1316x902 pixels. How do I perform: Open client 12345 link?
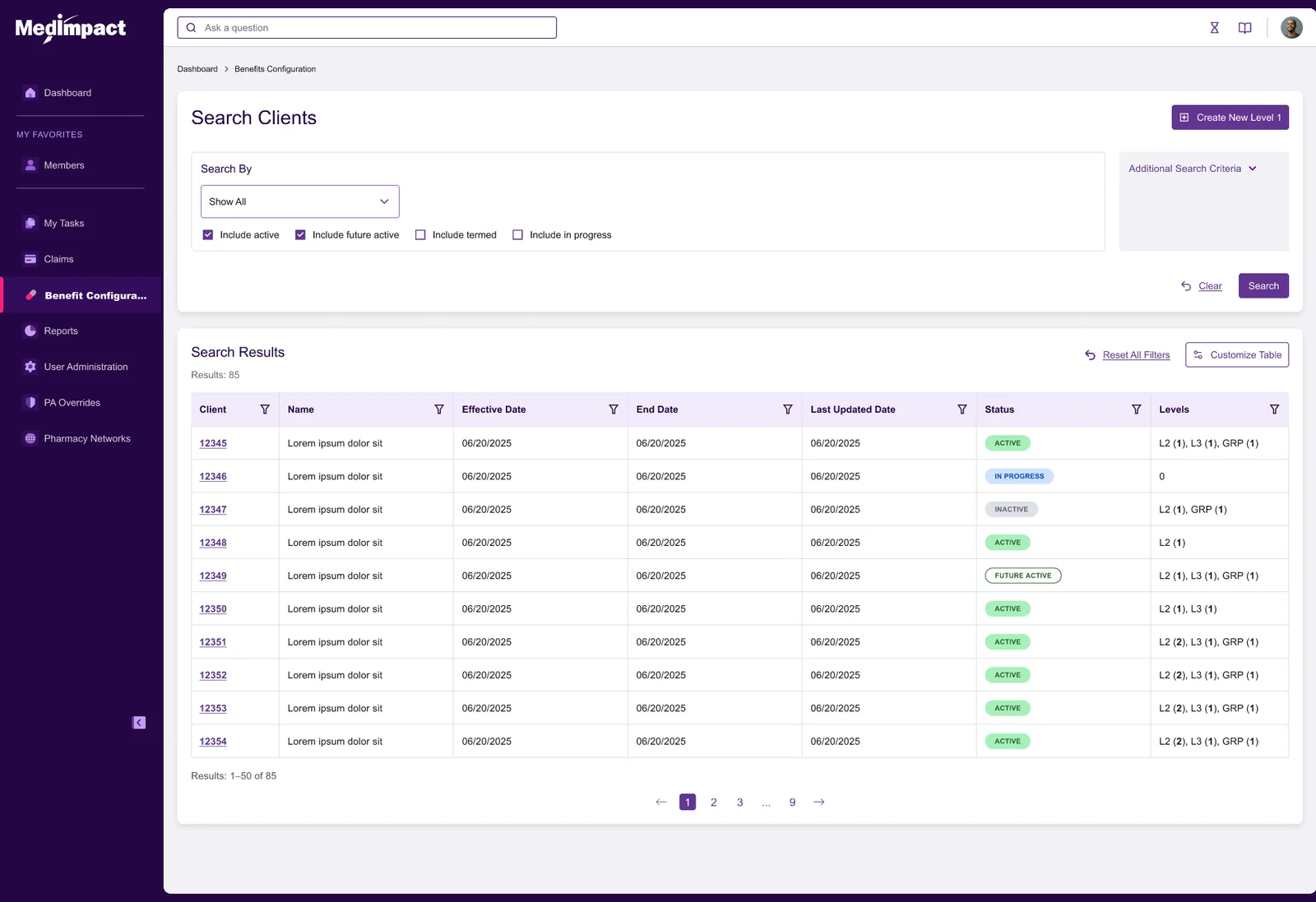pyautogui.click(x=213, y=443)
